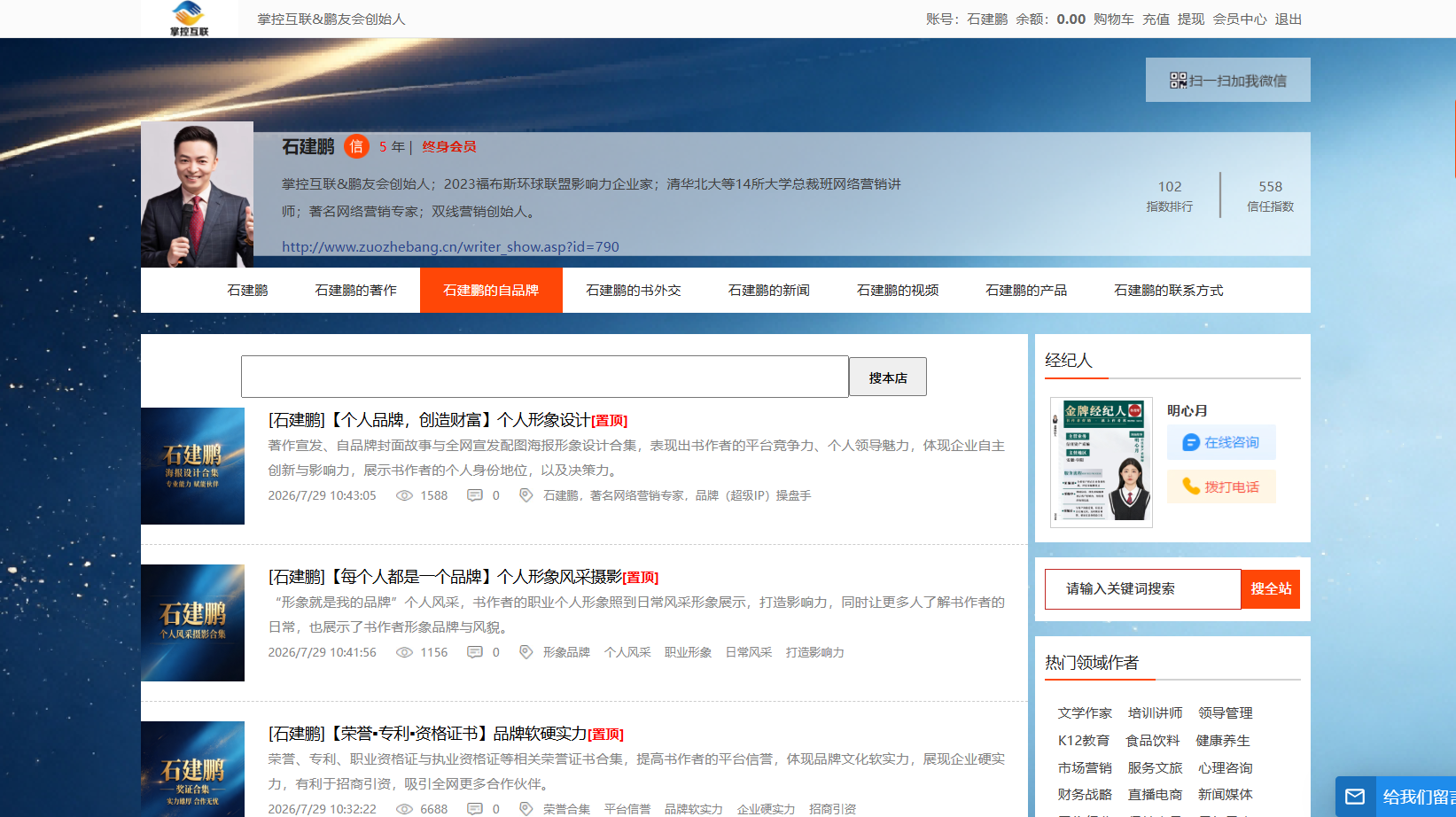
Task: Click the comment icon on the 品牌软硬实力 post
Action: 475,810
